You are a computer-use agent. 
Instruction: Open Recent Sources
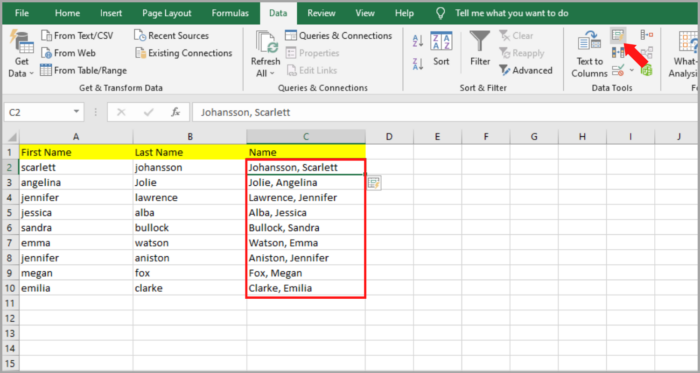(x=171, y=36)
